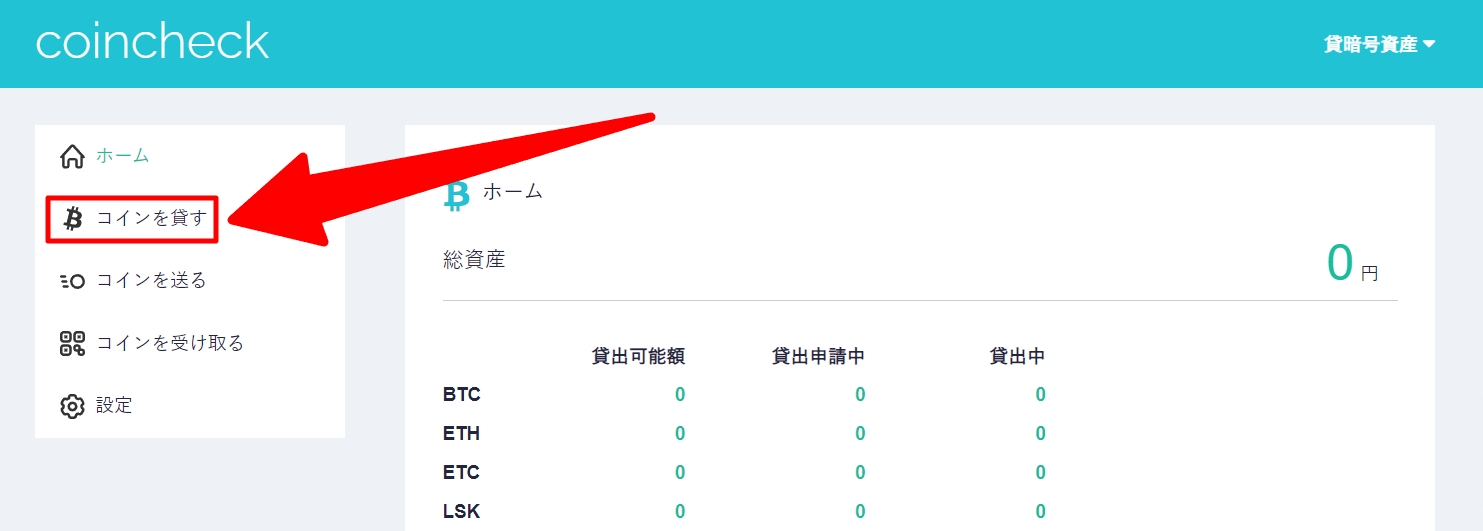Click the Bitcoin icon beside コインを貸す
The image size is (1483, 531).
point(72,218)
